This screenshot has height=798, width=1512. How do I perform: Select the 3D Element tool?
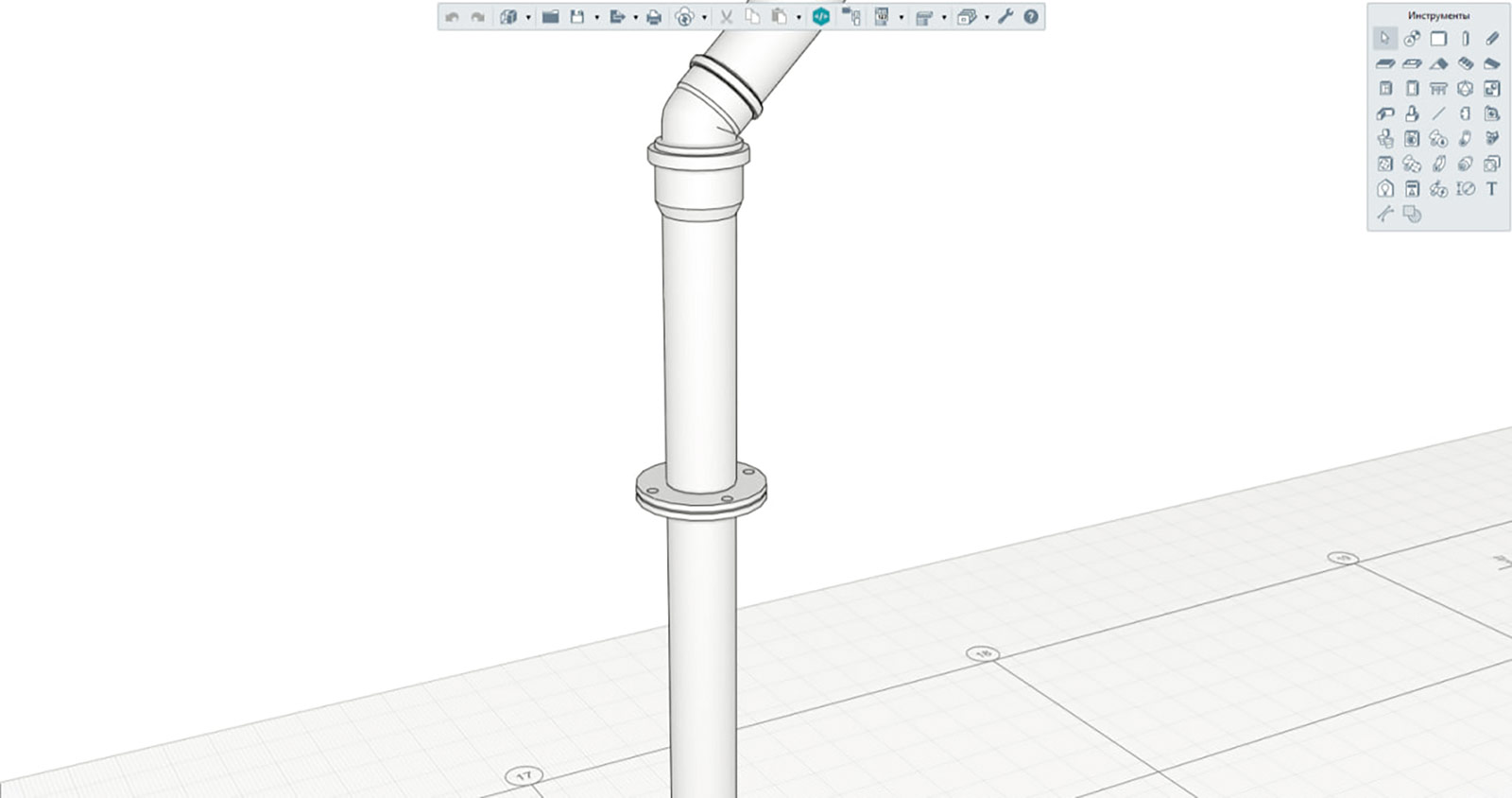coord(1466,89)
